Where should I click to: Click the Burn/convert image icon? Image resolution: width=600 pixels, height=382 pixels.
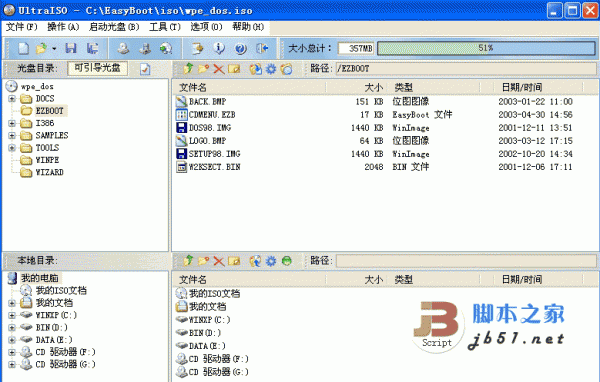tap(197, 48)
